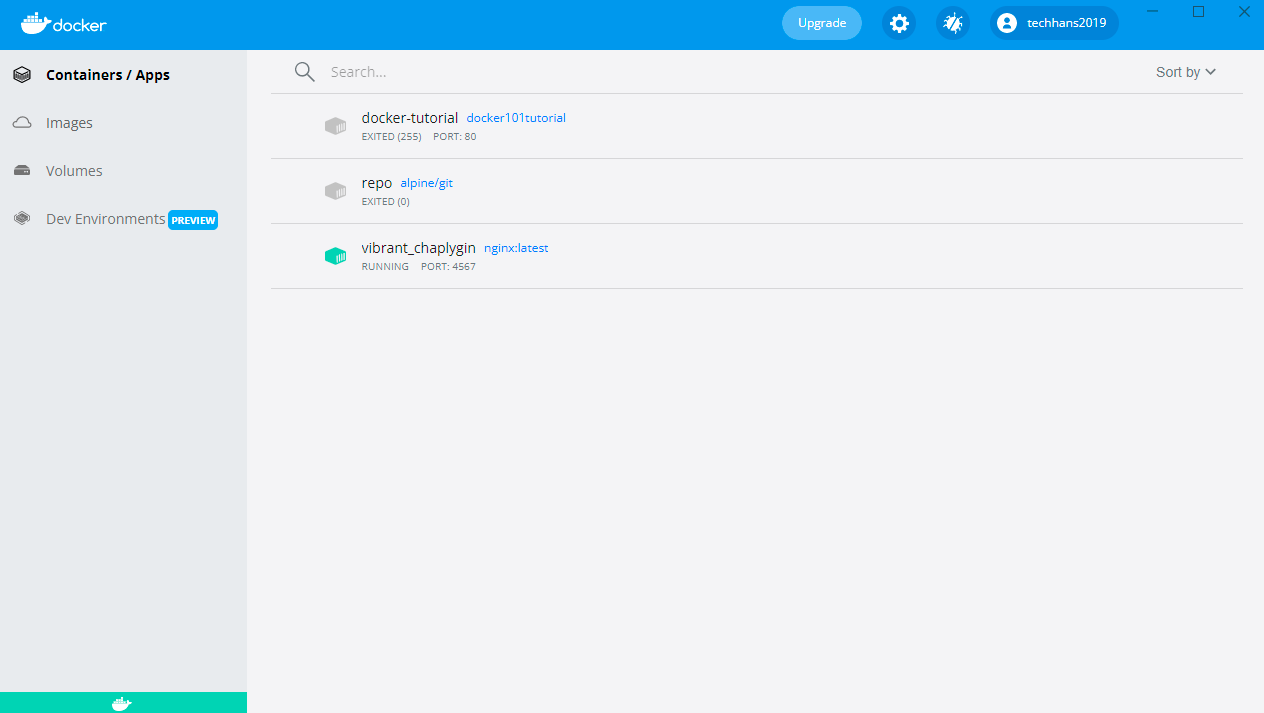Select the repo container name

pos(377,183)
